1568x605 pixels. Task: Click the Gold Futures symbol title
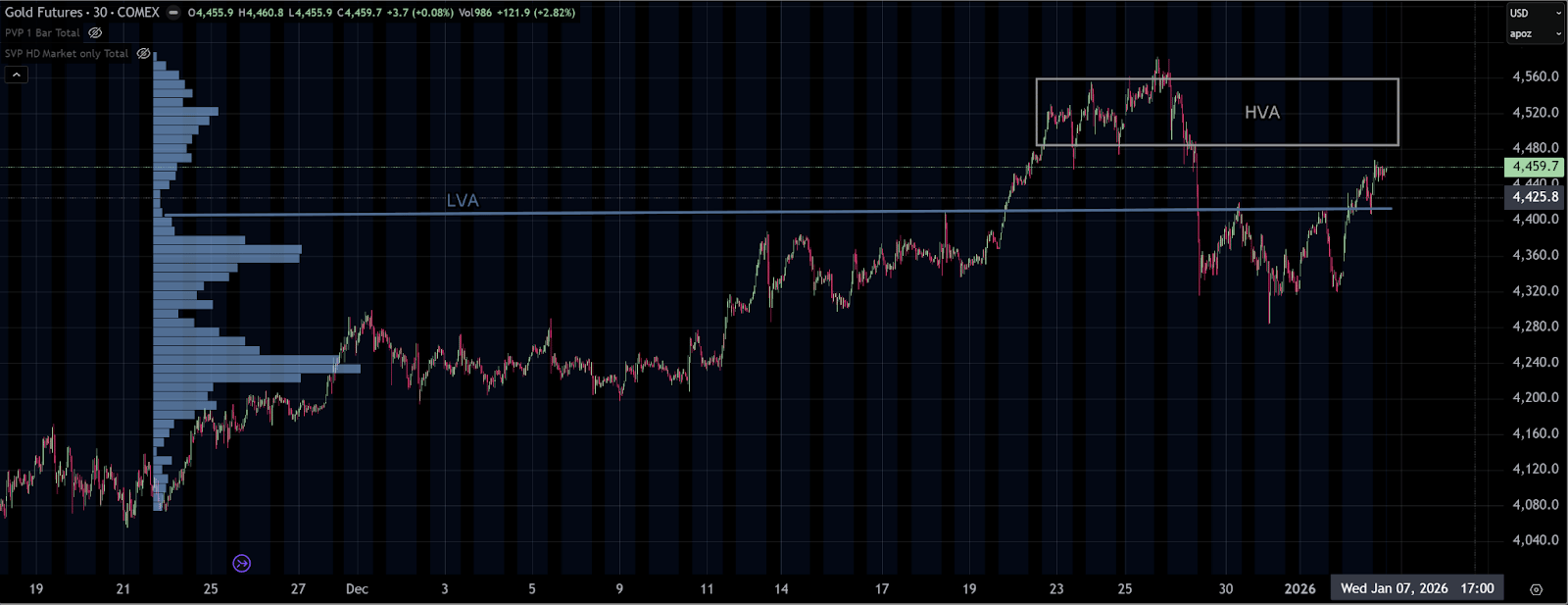pyautogui.click(x=81, y=13)
